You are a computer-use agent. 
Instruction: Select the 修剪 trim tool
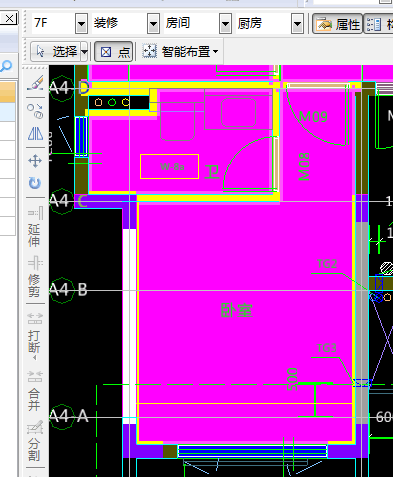point(35,277)
